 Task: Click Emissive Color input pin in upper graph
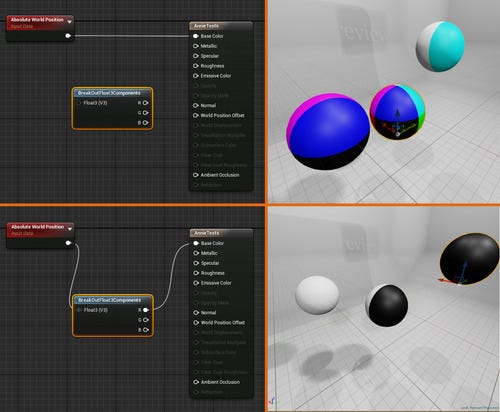click(x=196, y=76)
